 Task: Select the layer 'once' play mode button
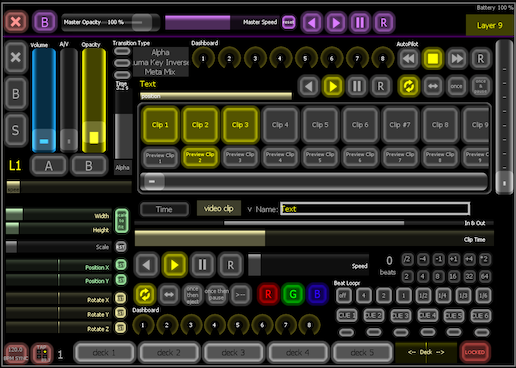tap(457, 86)
